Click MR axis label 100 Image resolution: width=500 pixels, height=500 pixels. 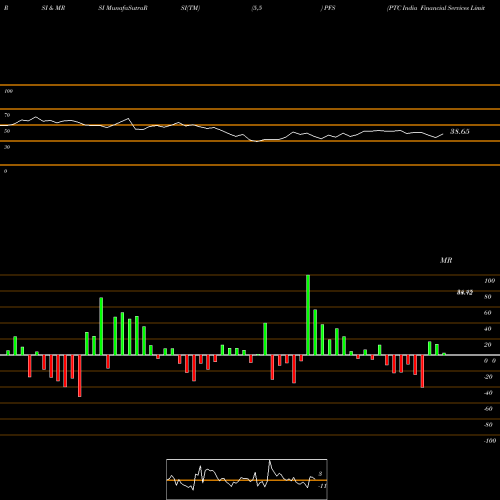(x=489, y=281)
